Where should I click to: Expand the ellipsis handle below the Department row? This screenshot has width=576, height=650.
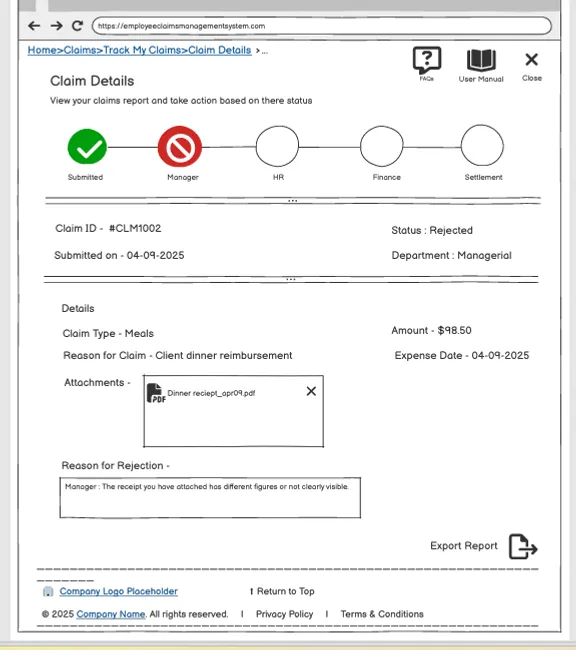pyautogui.click(x=291, y=280)
